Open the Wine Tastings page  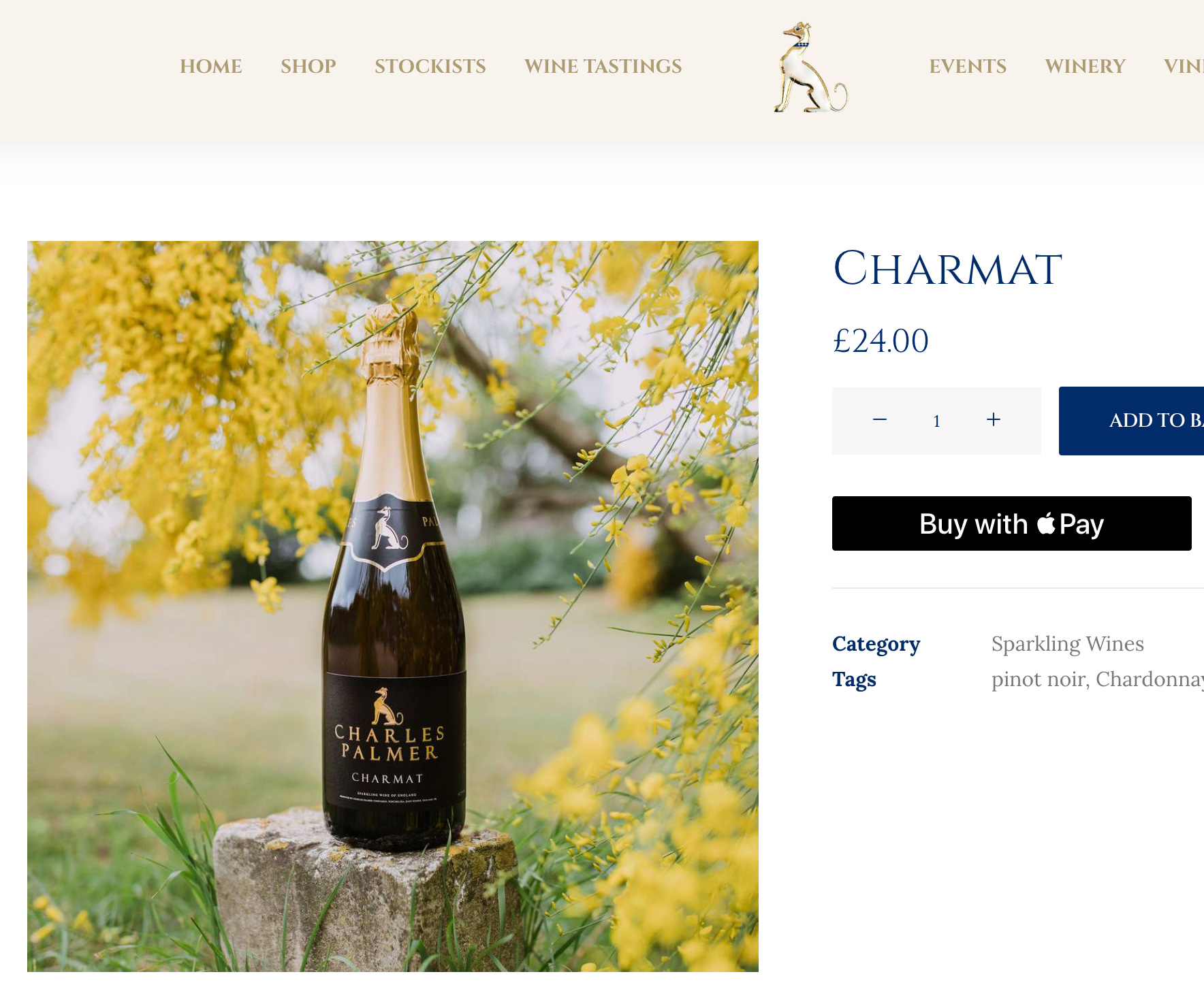603,66
